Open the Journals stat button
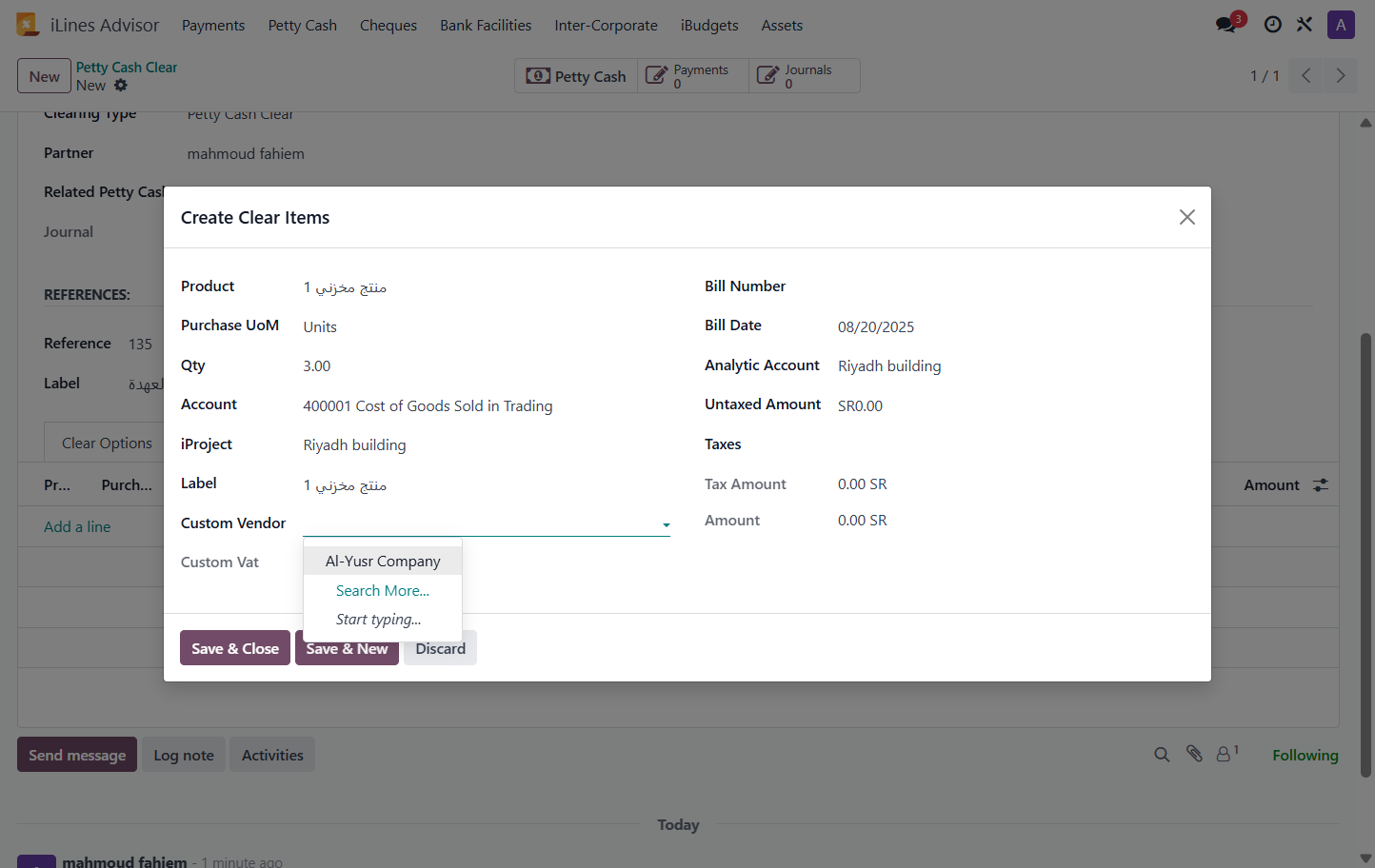 [804, 76]
